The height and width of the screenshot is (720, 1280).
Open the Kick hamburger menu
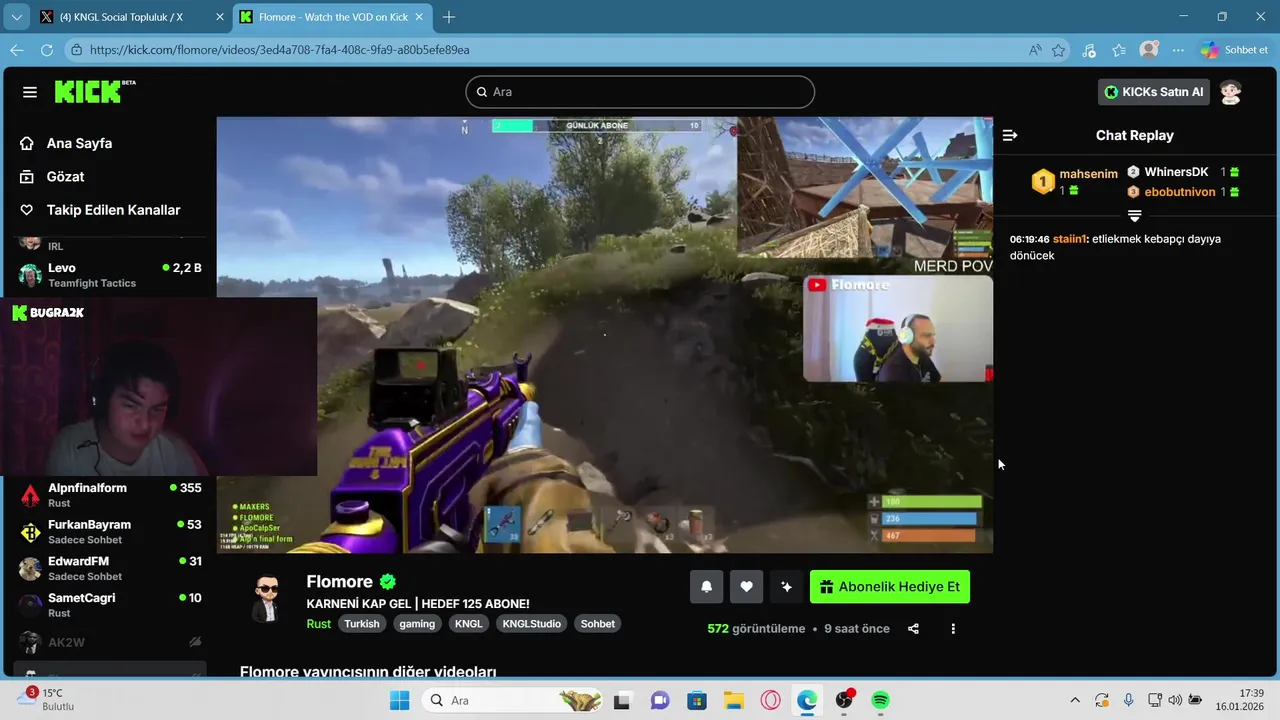point(30,92)
